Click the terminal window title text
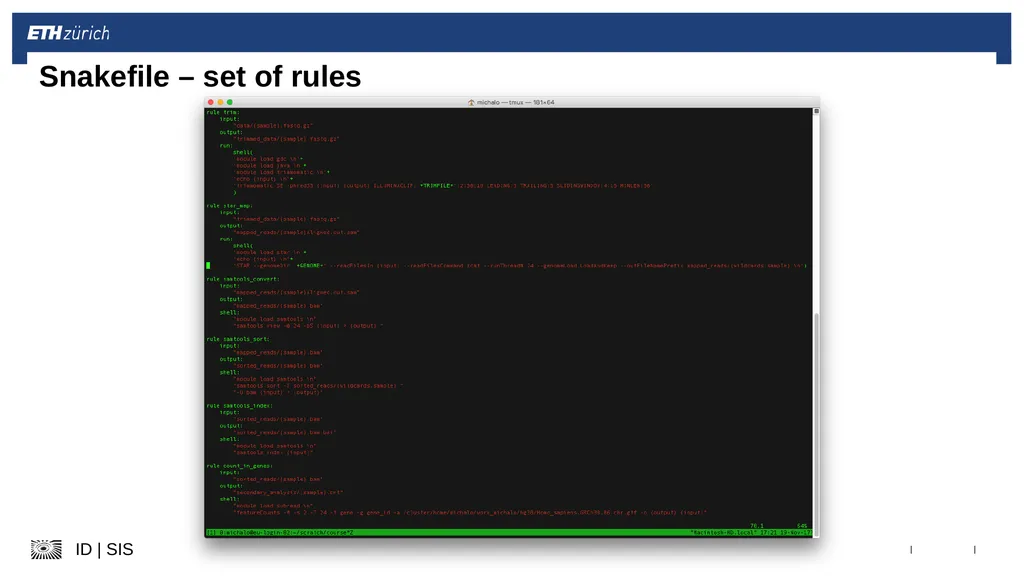This screenshot has height=576, width=1024. coord(515,103)
